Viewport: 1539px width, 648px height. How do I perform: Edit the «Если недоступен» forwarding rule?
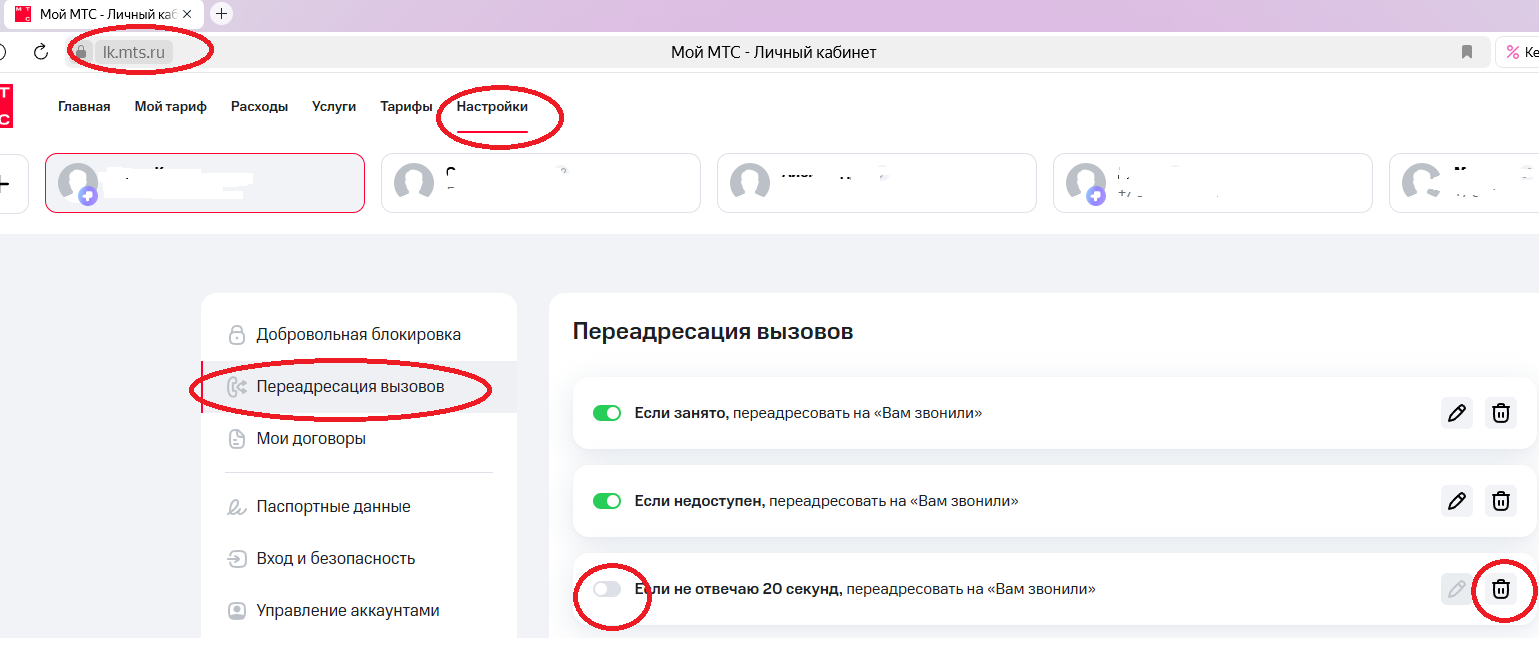1457,501
